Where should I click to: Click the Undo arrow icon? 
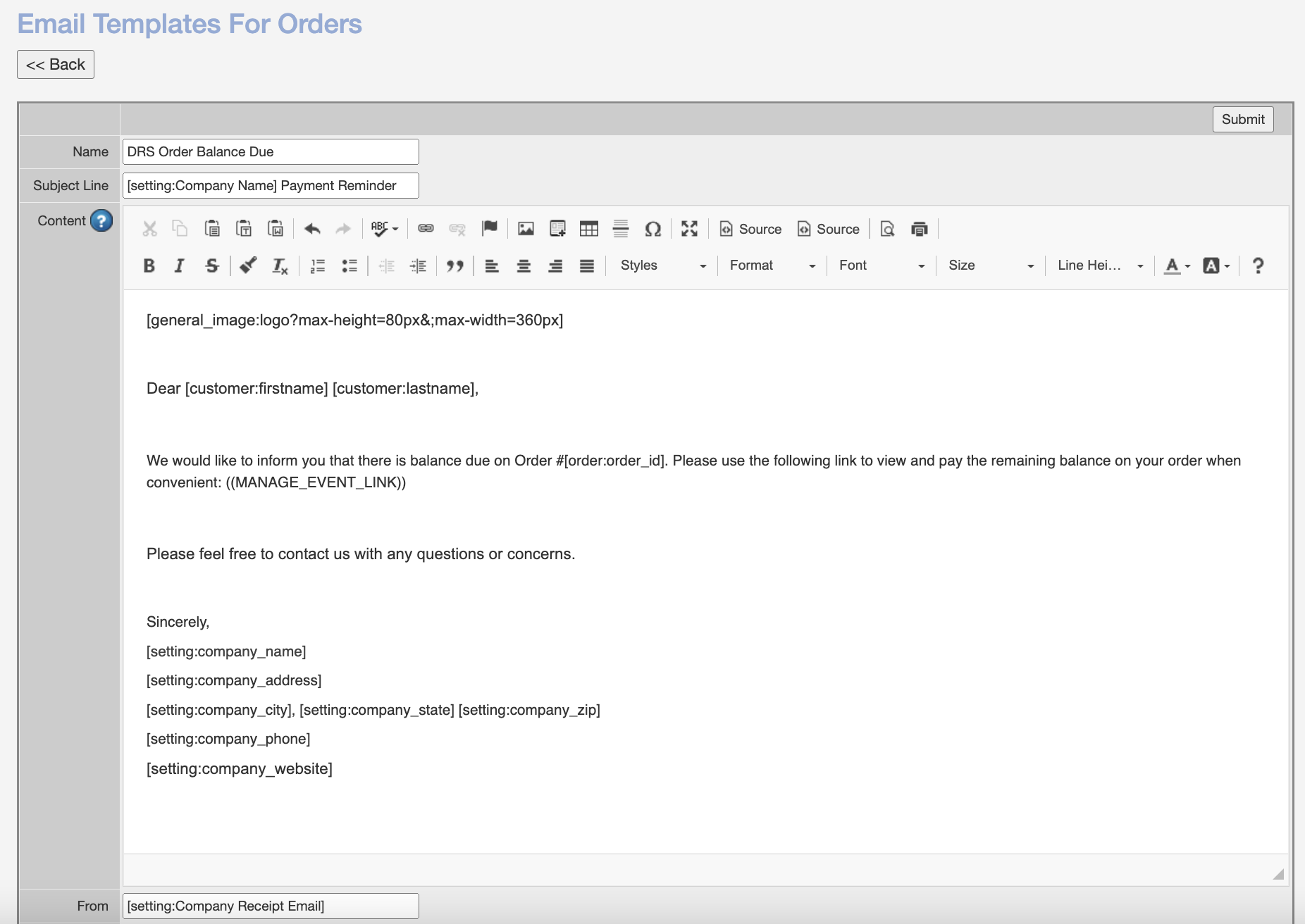pyautogui.click(x=312, y=229)
